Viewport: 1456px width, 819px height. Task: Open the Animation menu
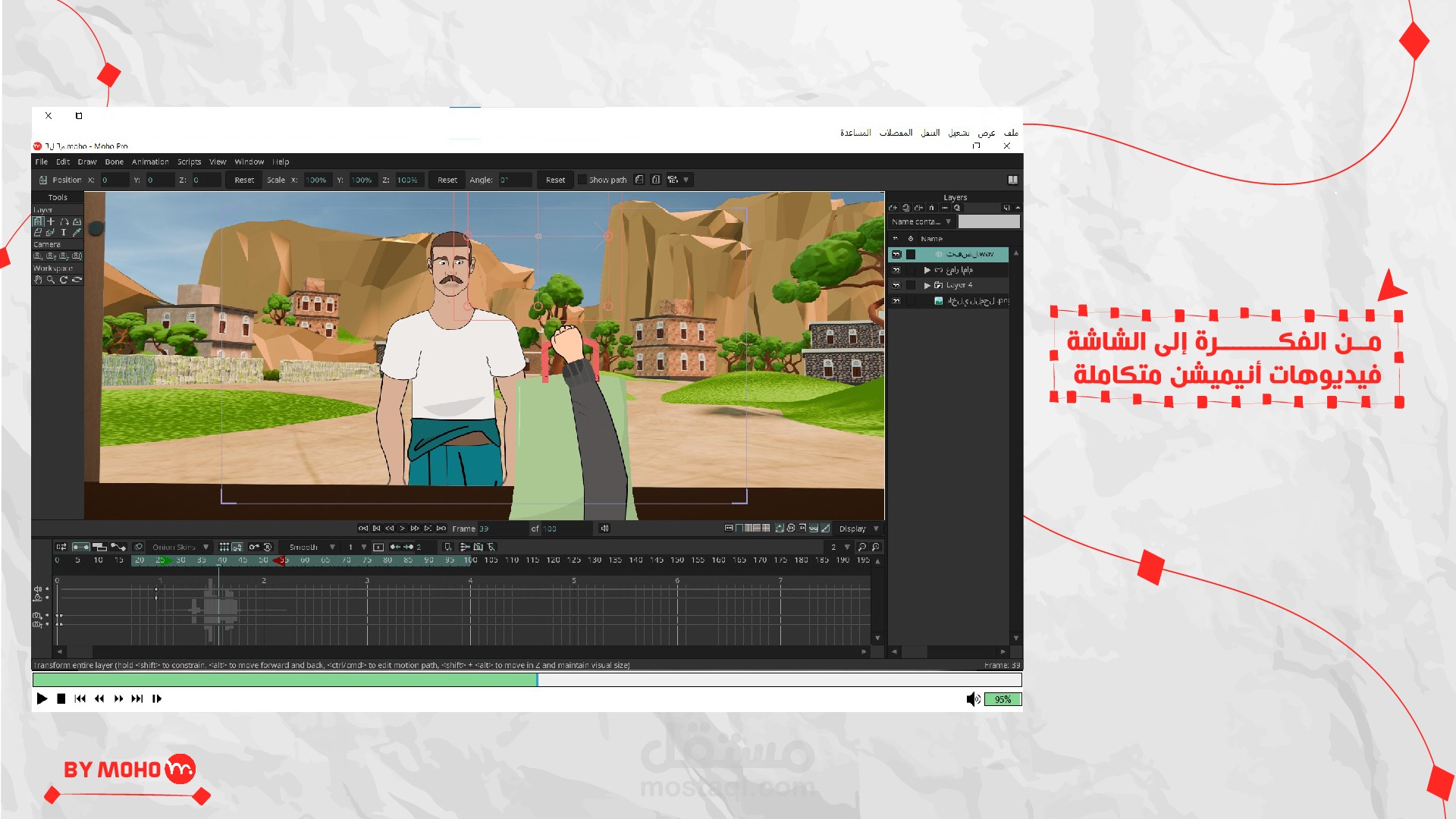(150, 162)
